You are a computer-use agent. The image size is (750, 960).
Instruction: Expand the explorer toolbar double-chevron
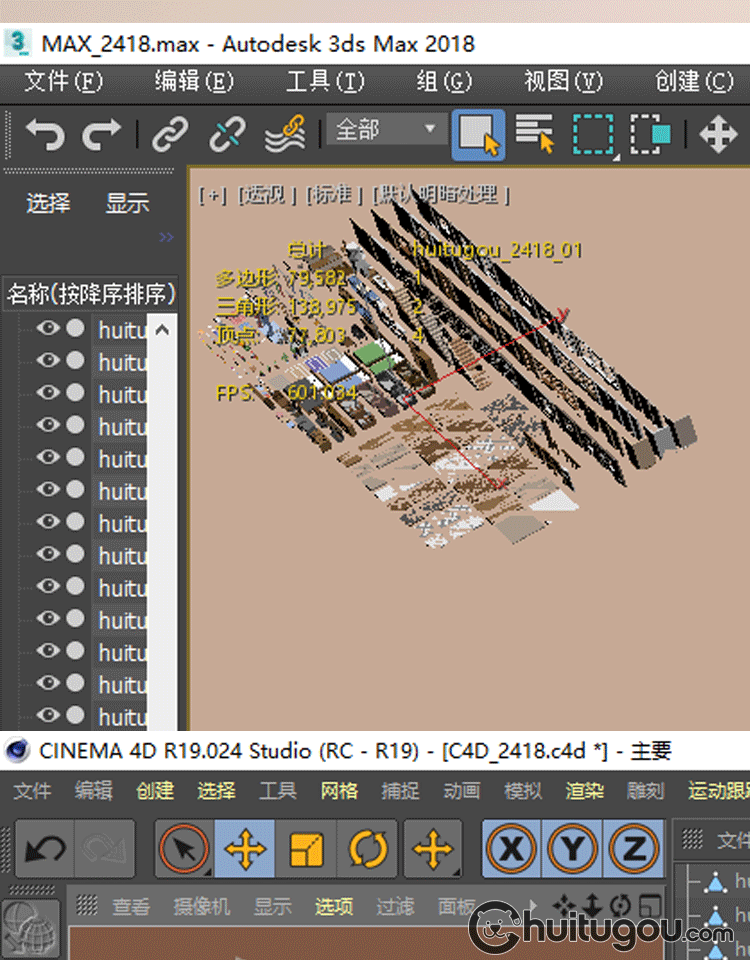(x=167, y=237)
